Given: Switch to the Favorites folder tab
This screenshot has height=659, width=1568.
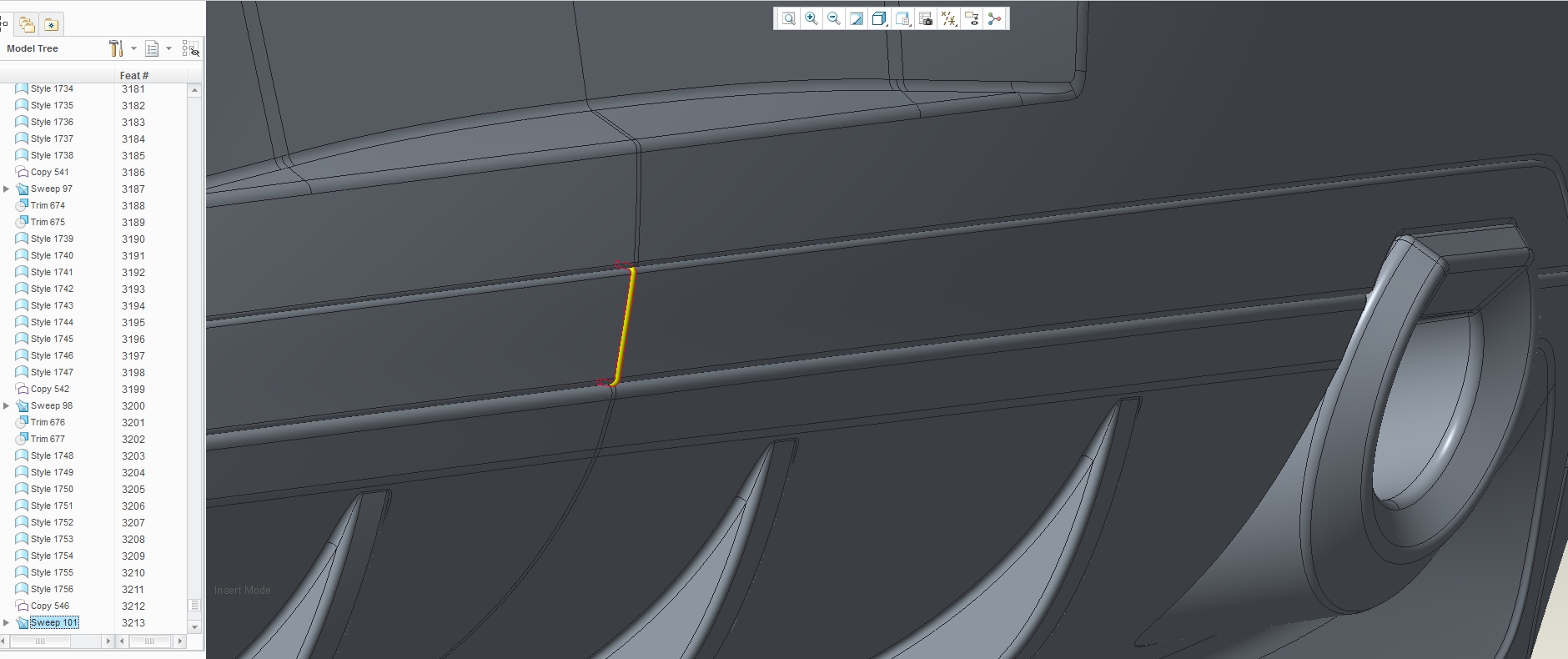Looking at the screenshot, I should pos(52,24).
